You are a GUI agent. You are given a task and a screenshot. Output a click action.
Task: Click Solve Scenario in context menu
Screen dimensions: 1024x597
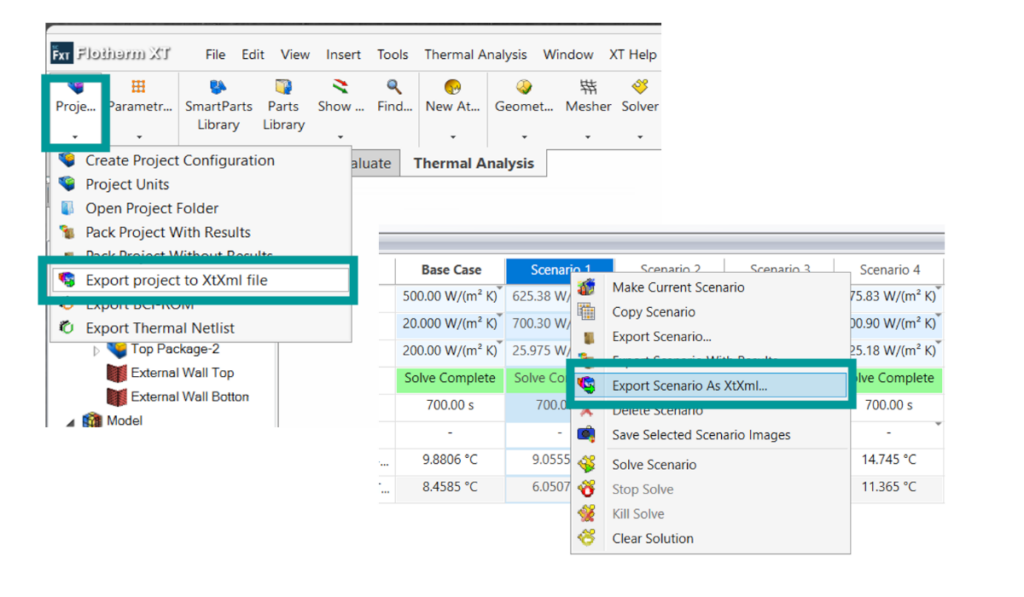654,465
